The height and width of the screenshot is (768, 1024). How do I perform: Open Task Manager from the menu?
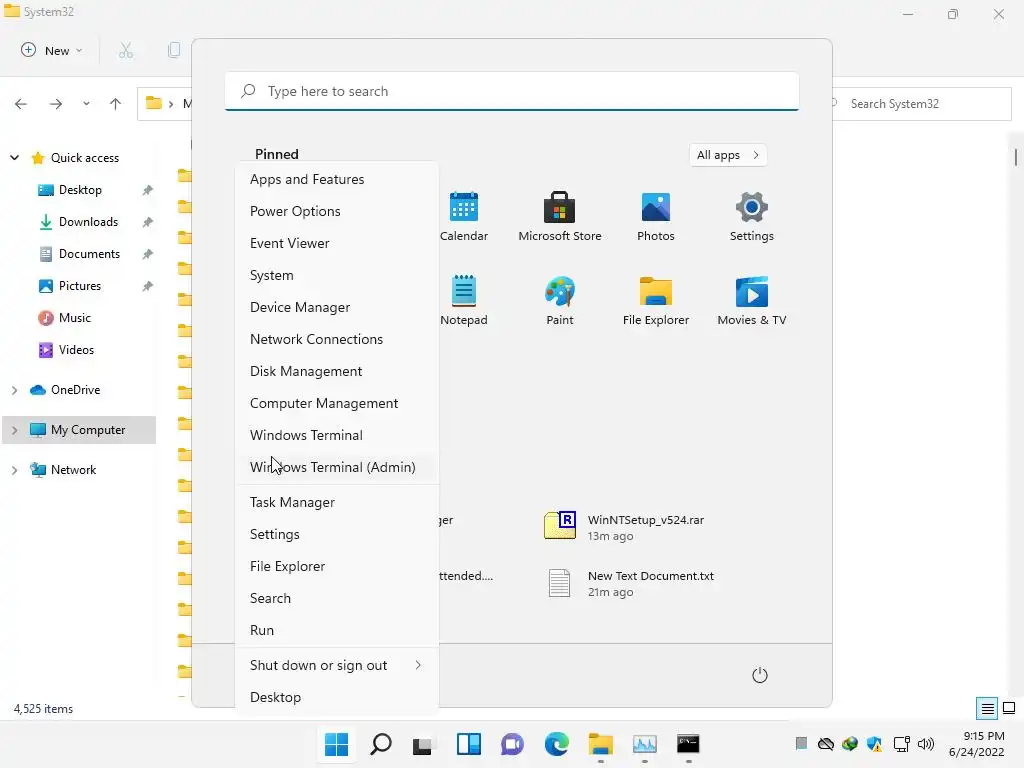[x=337, y=502]
